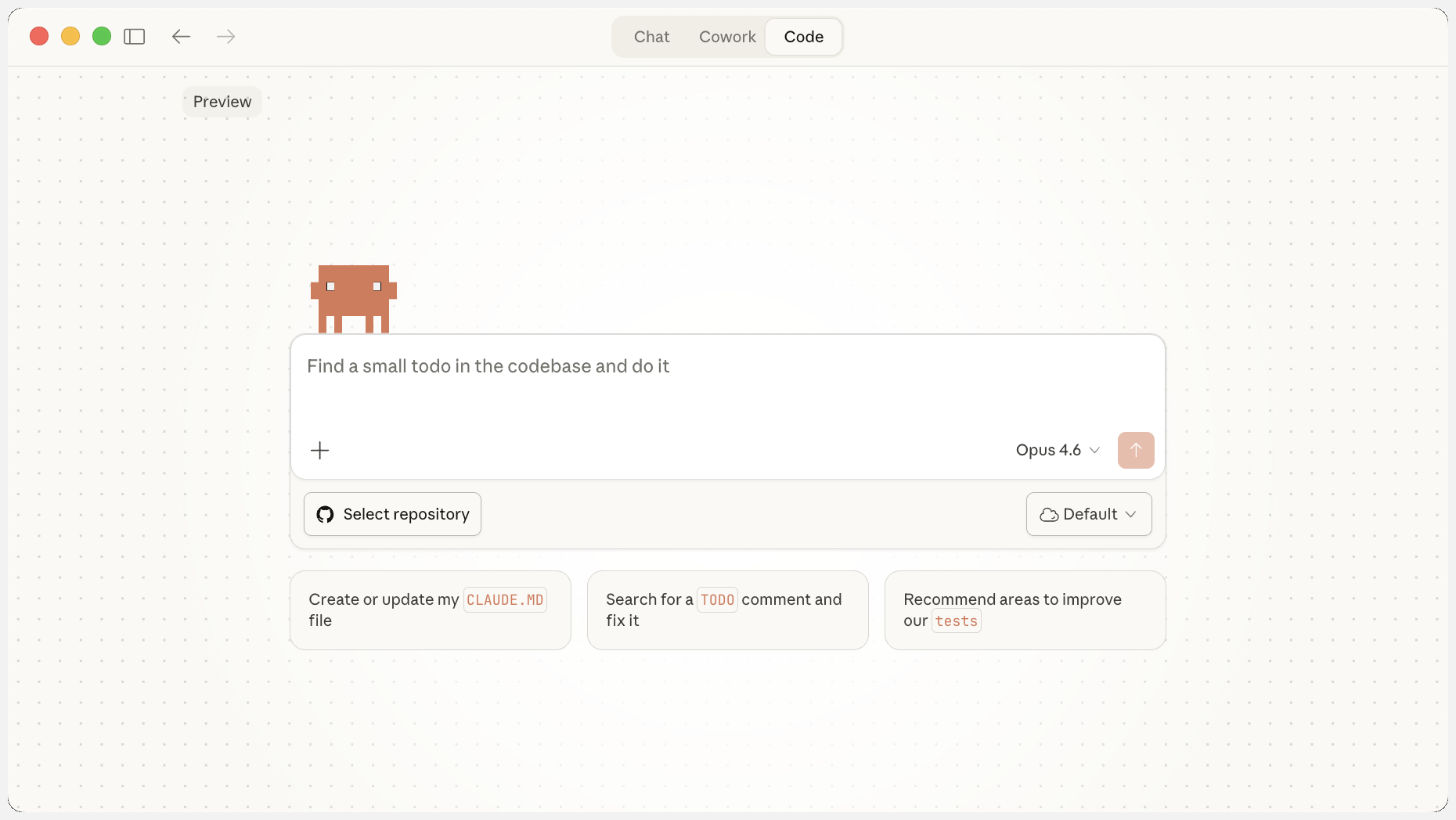Screen dimensions: 1456x820
Task: Click the plus attachment icon
Action: pyautogui.click(x=319, y=450)
